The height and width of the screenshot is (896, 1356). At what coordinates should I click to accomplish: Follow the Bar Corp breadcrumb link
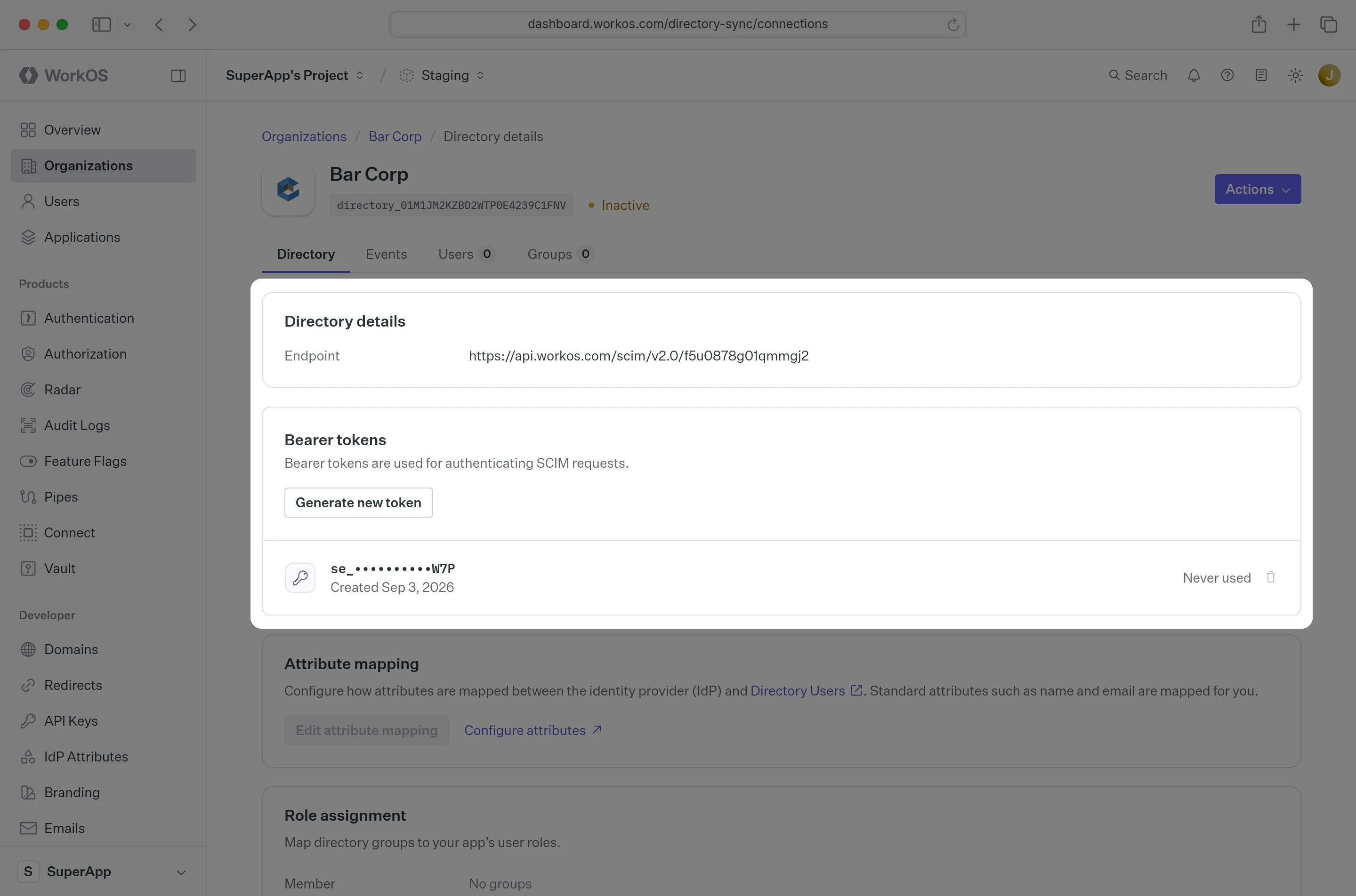[x=395, y=136]
